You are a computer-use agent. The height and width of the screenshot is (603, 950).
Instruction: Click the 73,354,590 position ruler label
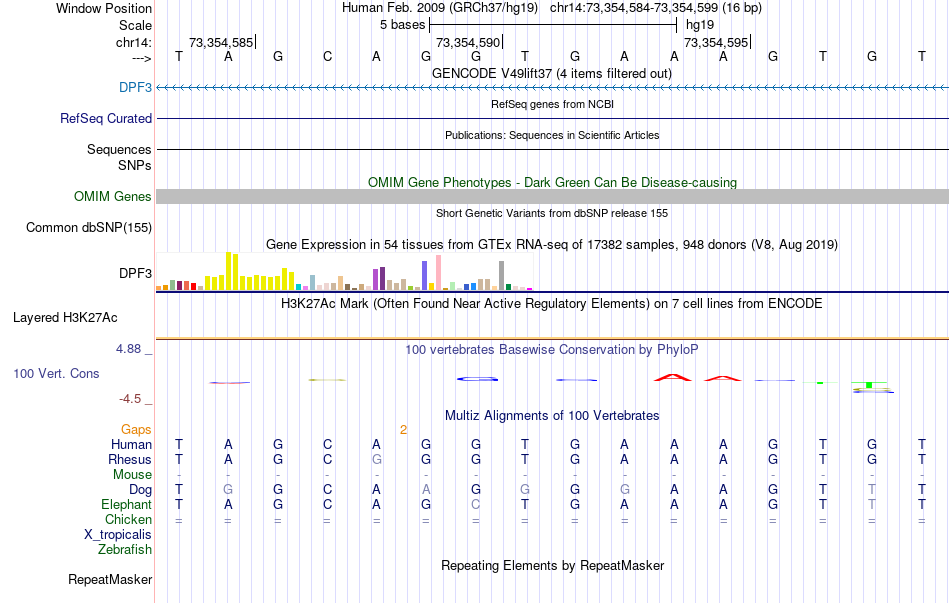tap(468, 43)
